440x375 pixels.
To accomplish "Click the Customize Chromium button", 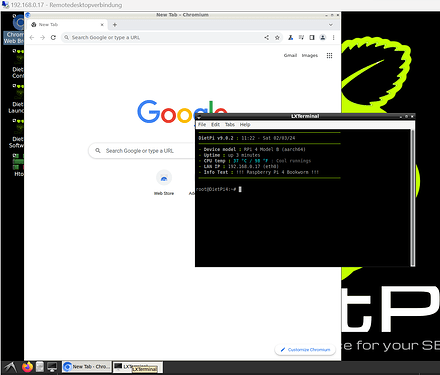I will [x=305, y=350].
